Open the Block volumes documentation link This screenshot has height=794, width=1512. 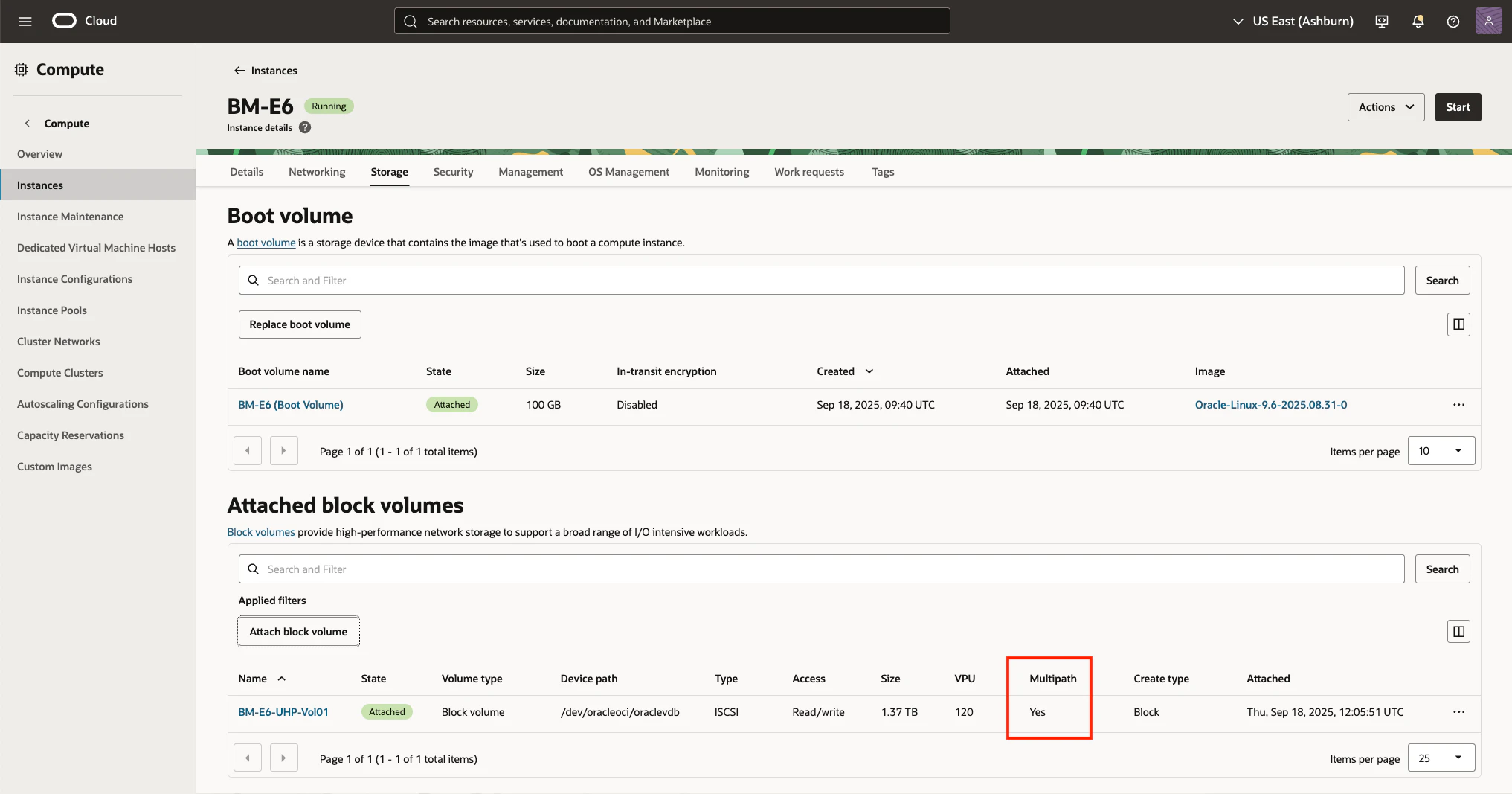click(261, 532)
